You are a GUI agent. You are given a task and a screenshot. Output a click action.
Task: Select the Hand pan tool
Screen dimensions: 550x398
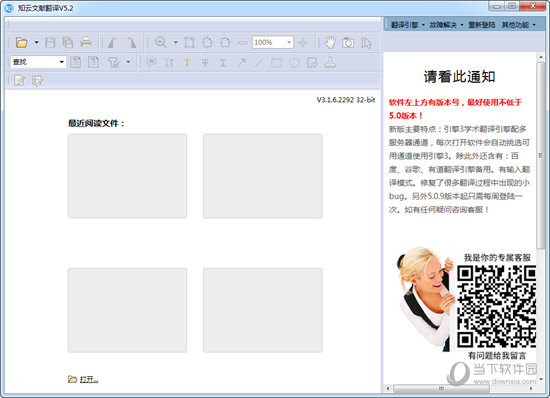pos(330,43)
